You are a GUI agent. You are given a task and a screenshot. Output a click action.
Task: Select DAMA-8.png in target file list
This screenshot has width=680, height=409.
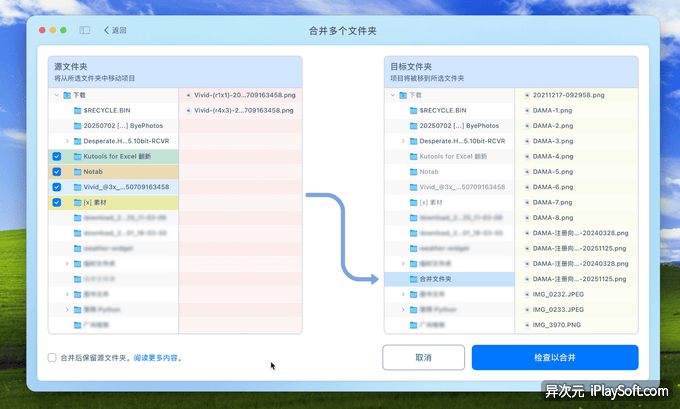(576, 218)
